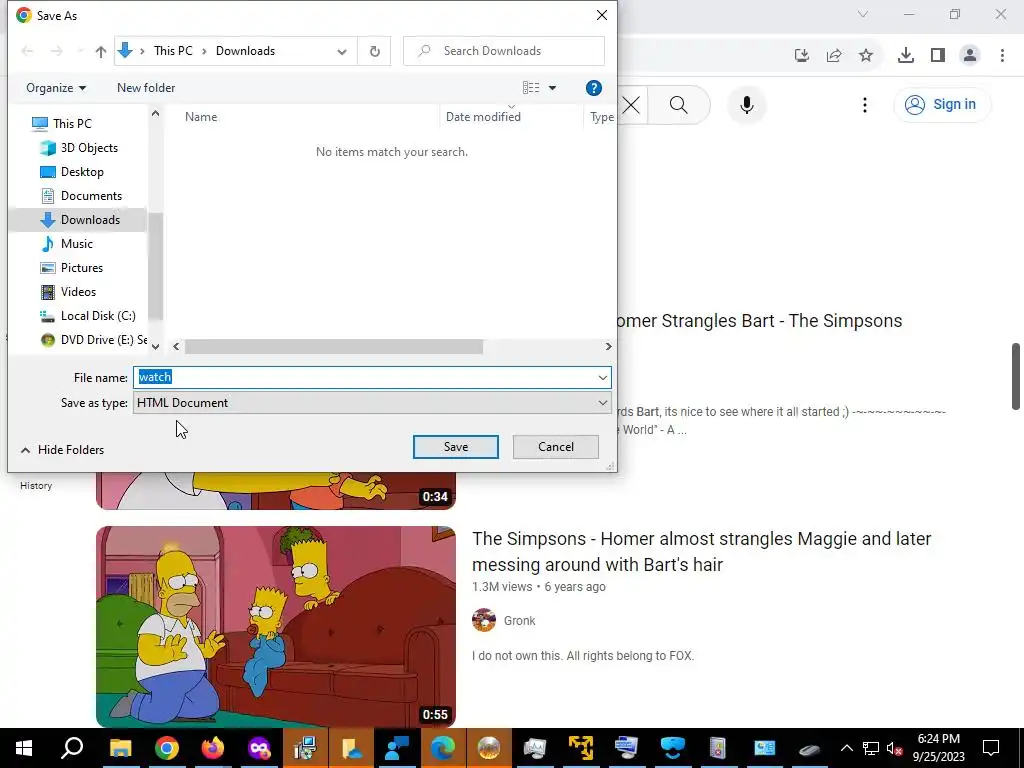1024x768 pixels.
Task: Open Microsoft Edge from taskbar
Action: tap(442, 748)
